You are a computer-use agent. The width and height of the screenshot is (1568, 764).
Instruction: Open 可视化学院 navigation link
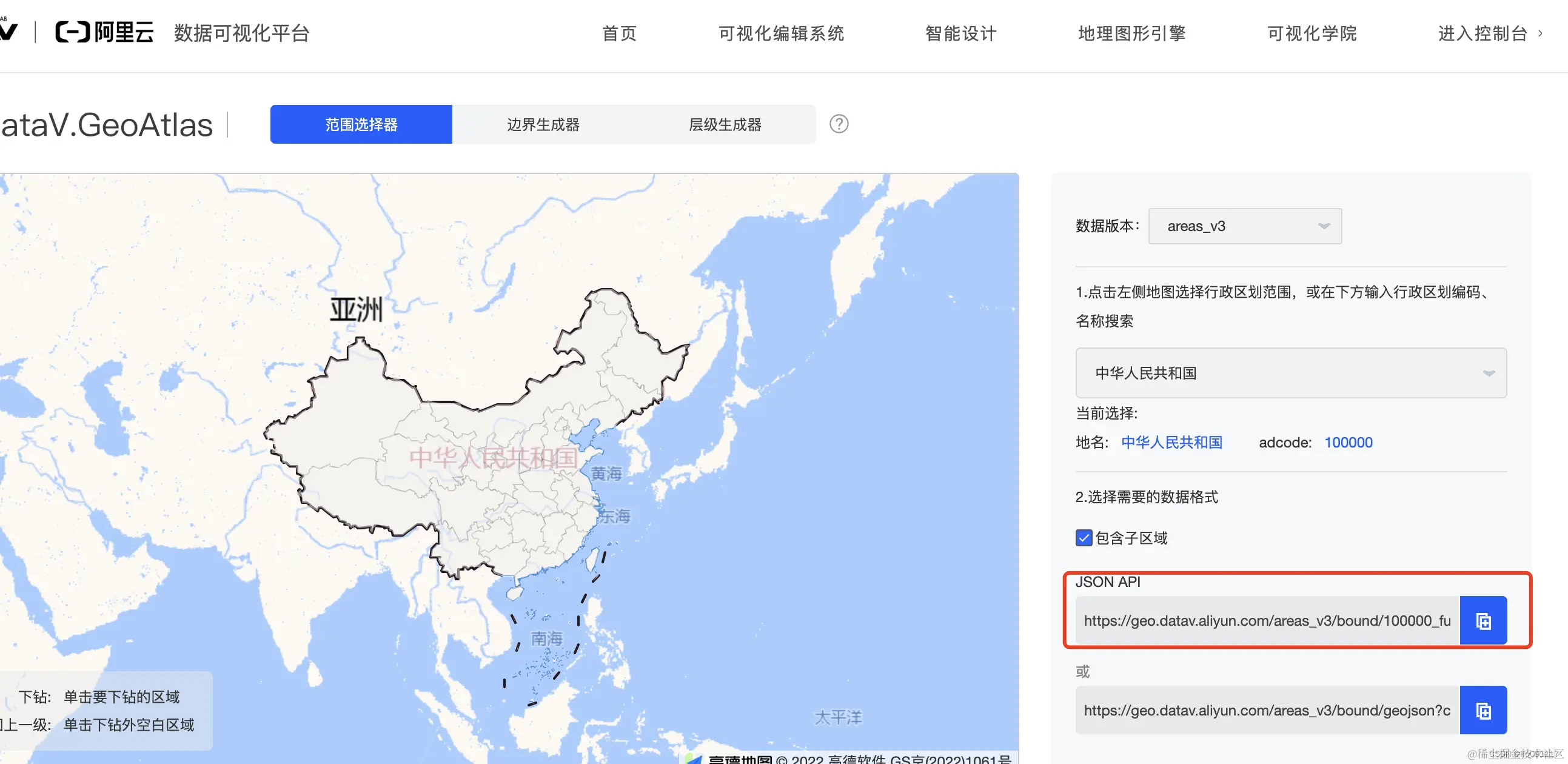tap(1312, 33)
